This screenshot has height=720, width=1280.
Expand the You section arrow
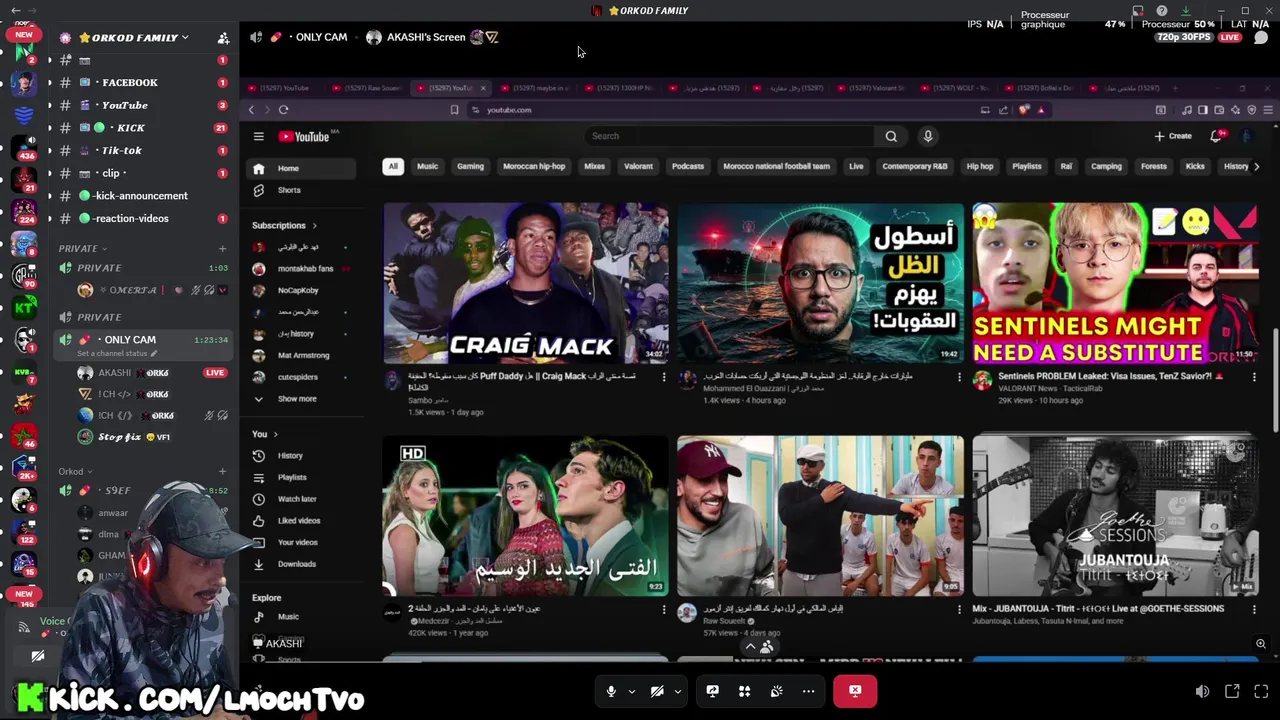pyautogui.click(x=276, y=434)
